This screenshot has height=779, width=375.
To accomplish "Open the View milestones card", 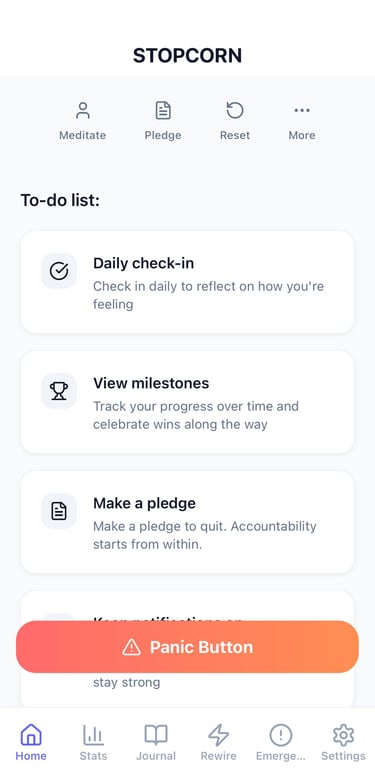I will pyautogui.click(x=187, y=402).
